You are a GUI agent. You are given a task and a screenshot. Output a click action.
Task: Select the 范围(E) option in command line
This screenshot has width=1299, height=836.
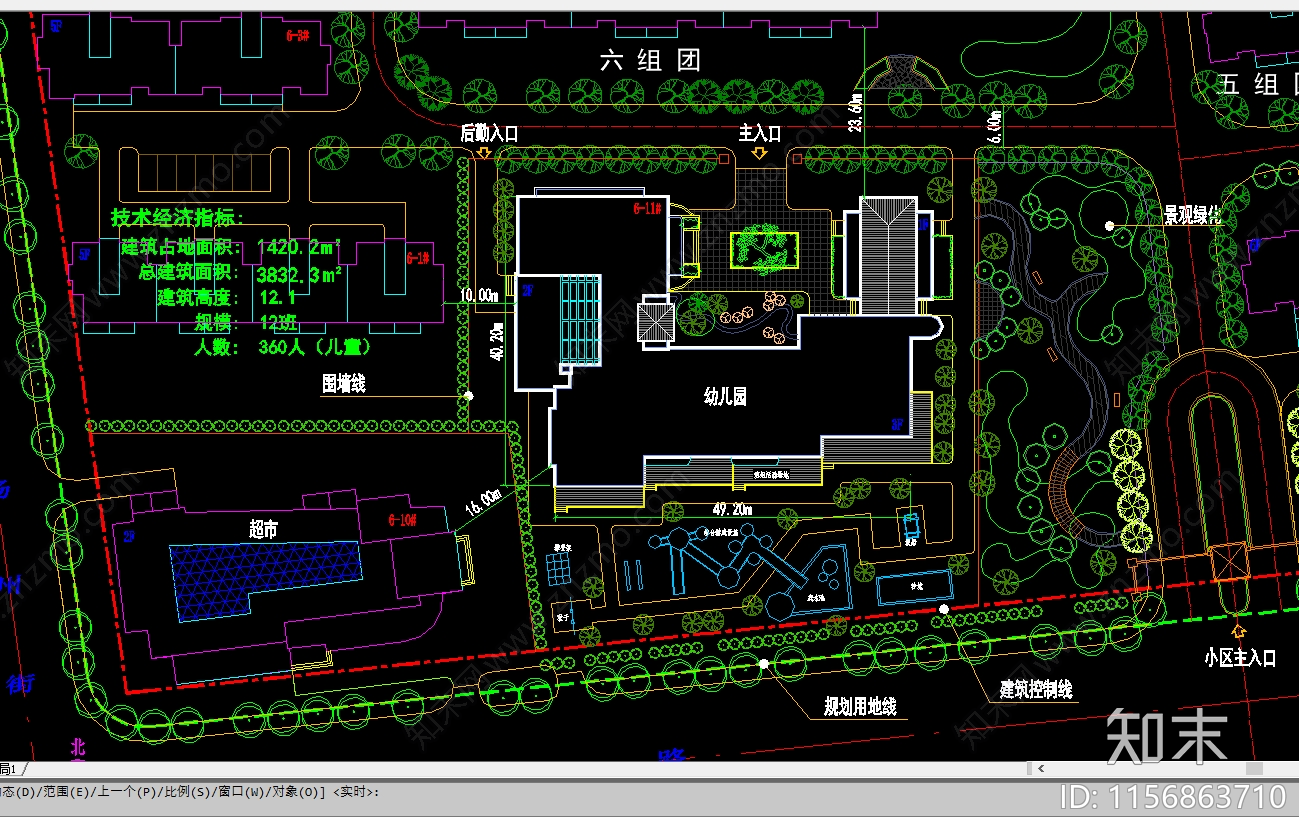click(64, 792)
